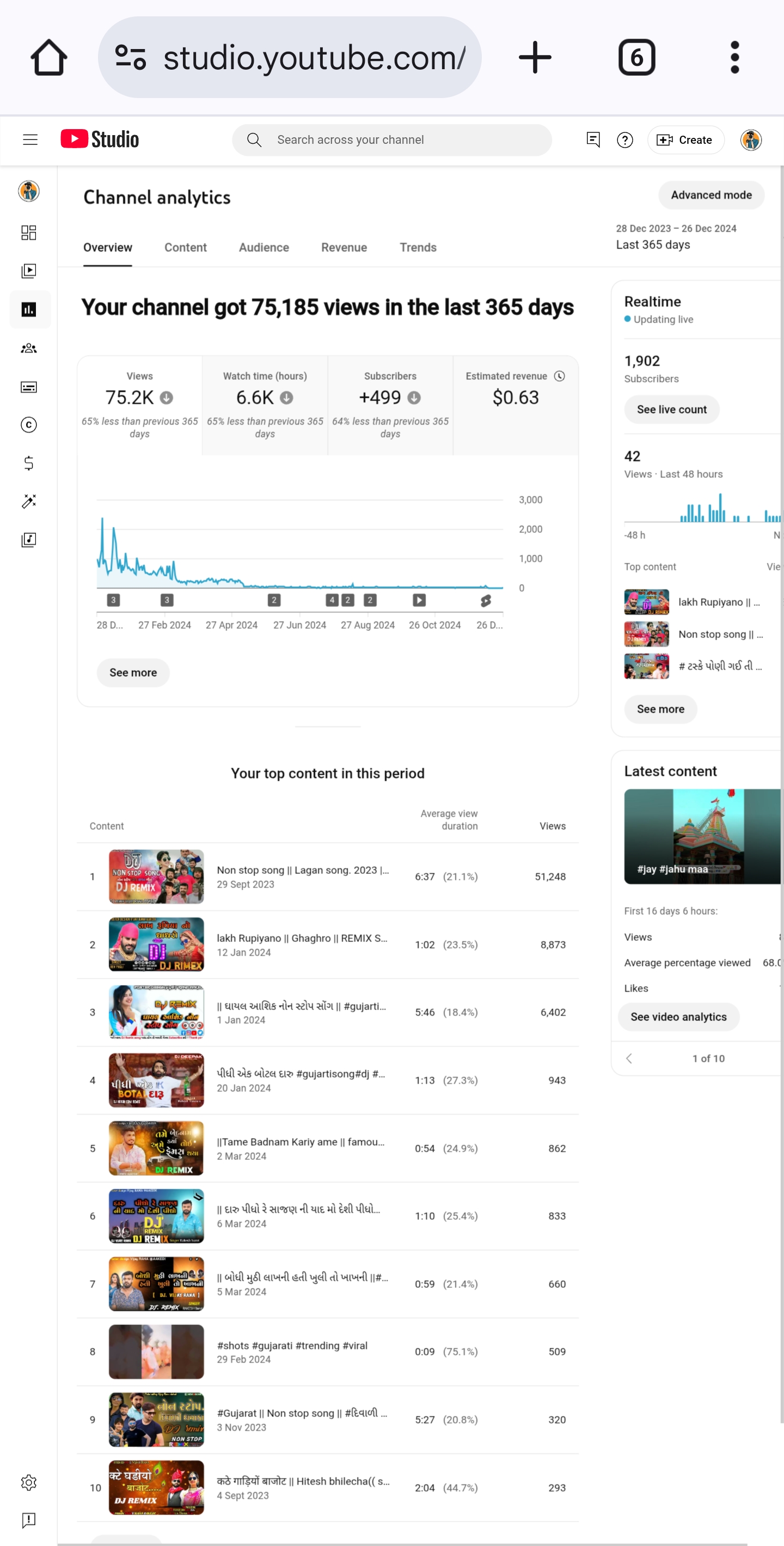Screen dimensions: 784x1546
Task: Click See more in Realtime panel
Action: [660, 709]
